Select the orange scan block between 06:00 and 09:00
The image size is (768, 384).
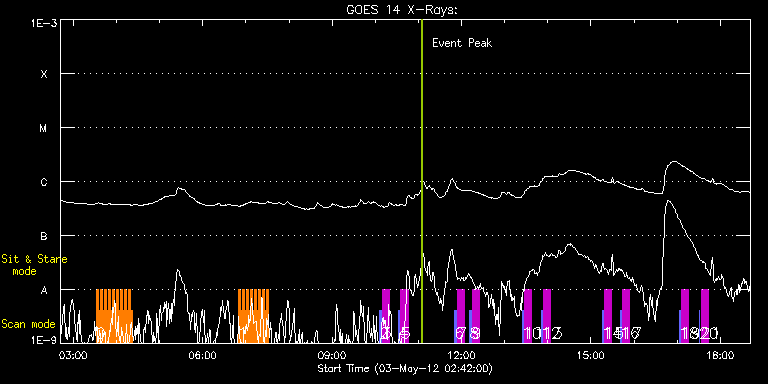pyautogui.click(x=254, y=316)
